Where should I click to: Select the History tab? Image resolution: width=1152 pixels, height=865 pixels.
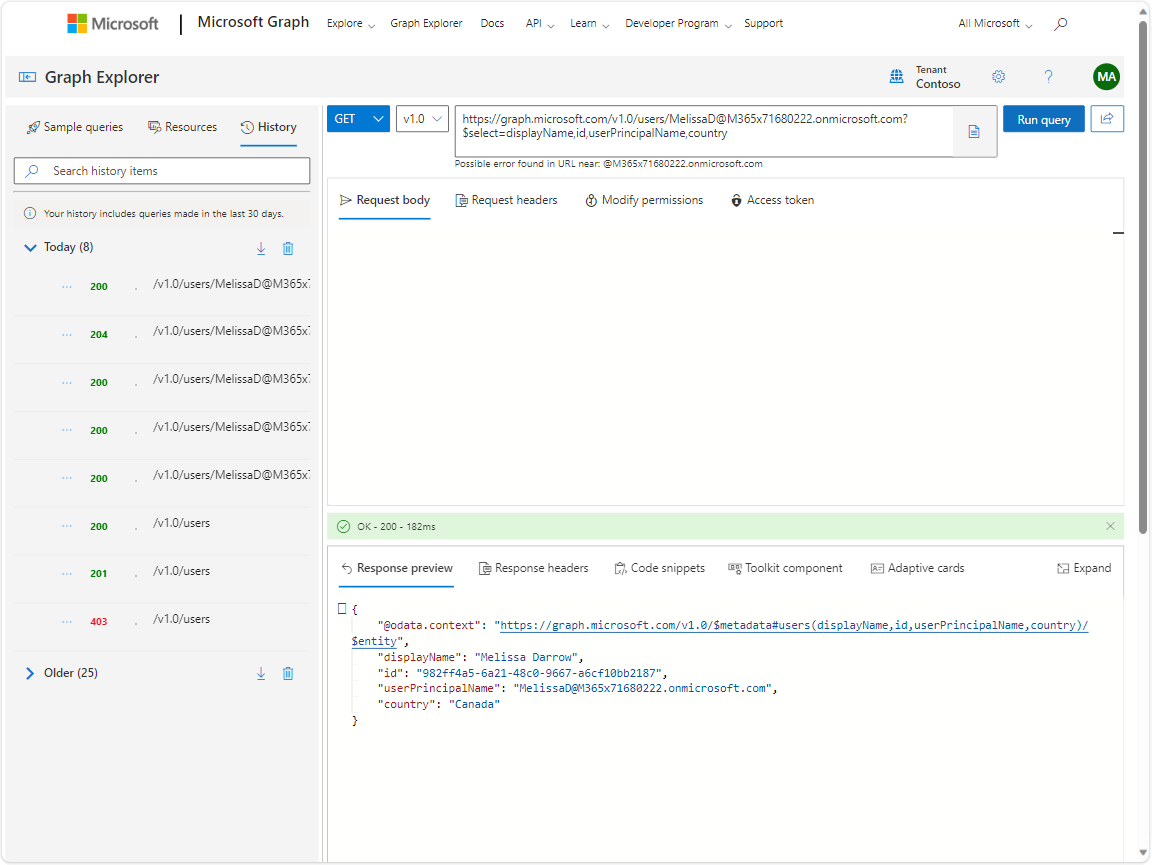pos(268,127)
